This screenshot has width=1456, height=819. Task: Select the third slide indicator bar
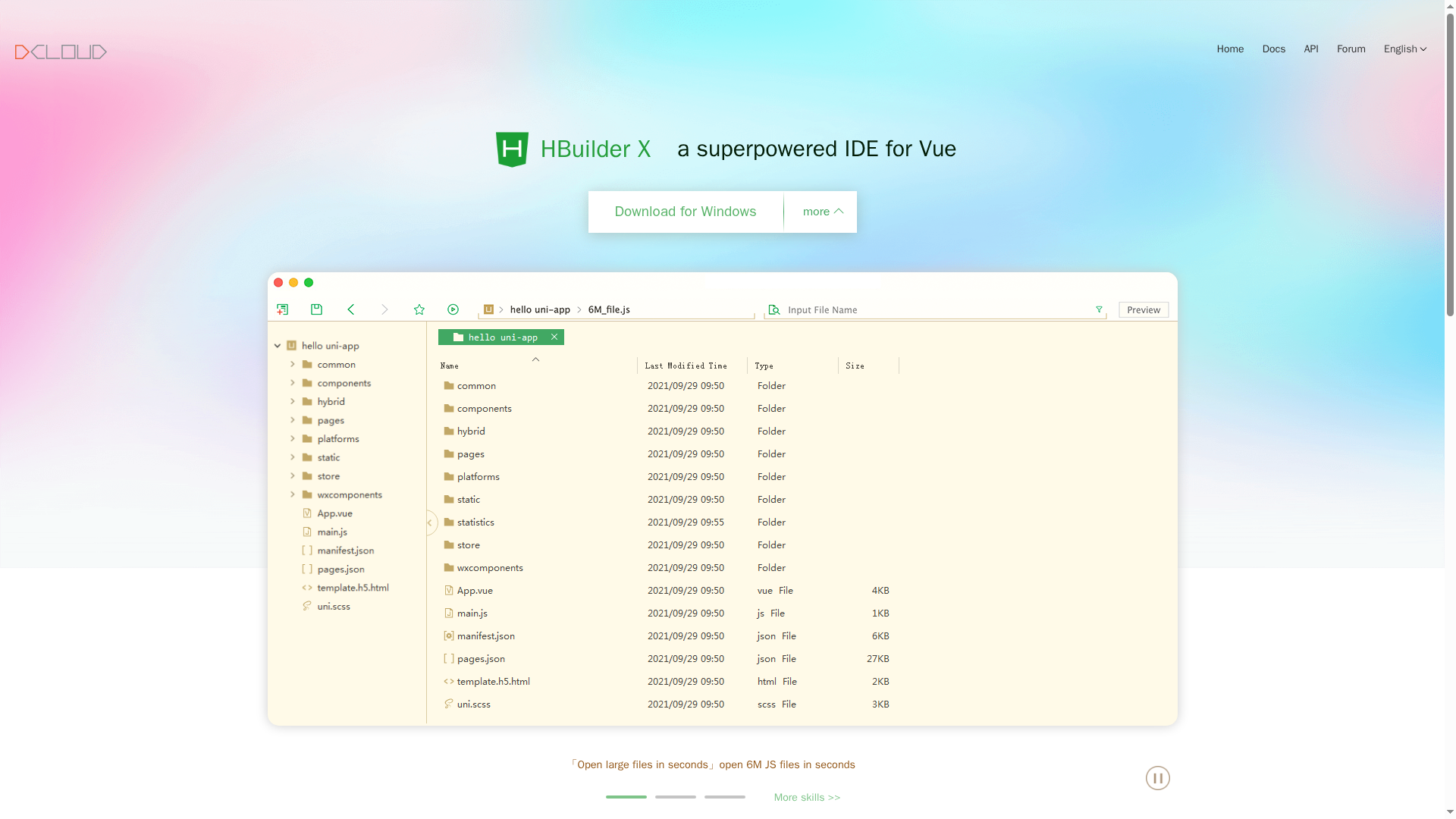point(725,797)
